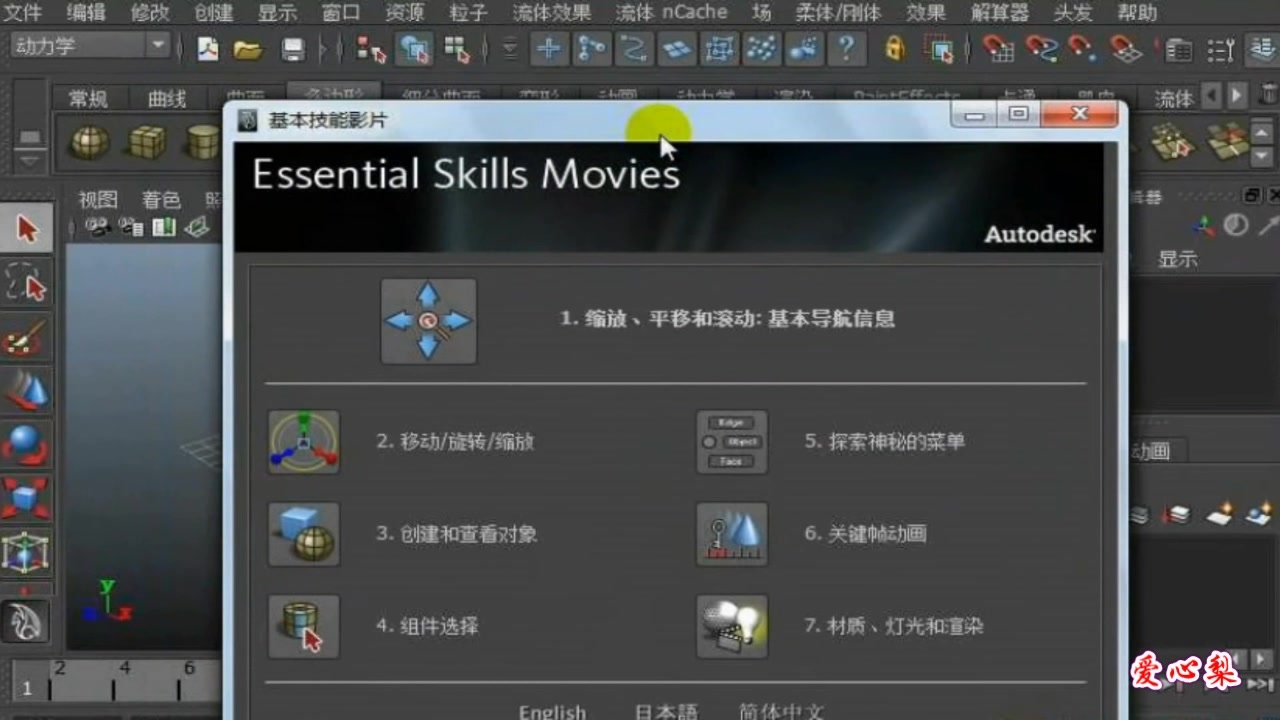The image size is (1280, 720).
Task: Open the 流体 nCache menu
Action: (671, 13)
